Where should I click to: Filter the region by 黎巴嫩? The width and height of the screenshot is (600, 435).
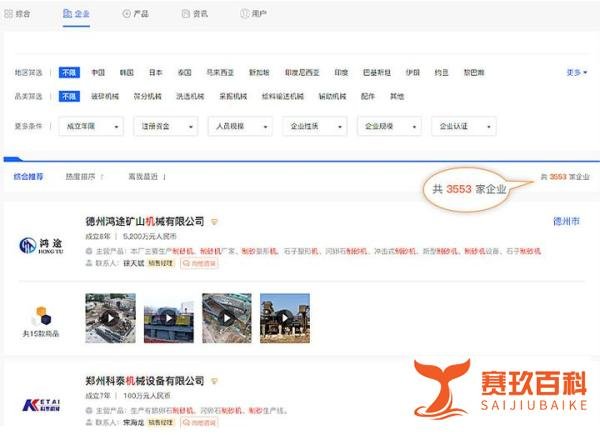[x=474, y=72]
